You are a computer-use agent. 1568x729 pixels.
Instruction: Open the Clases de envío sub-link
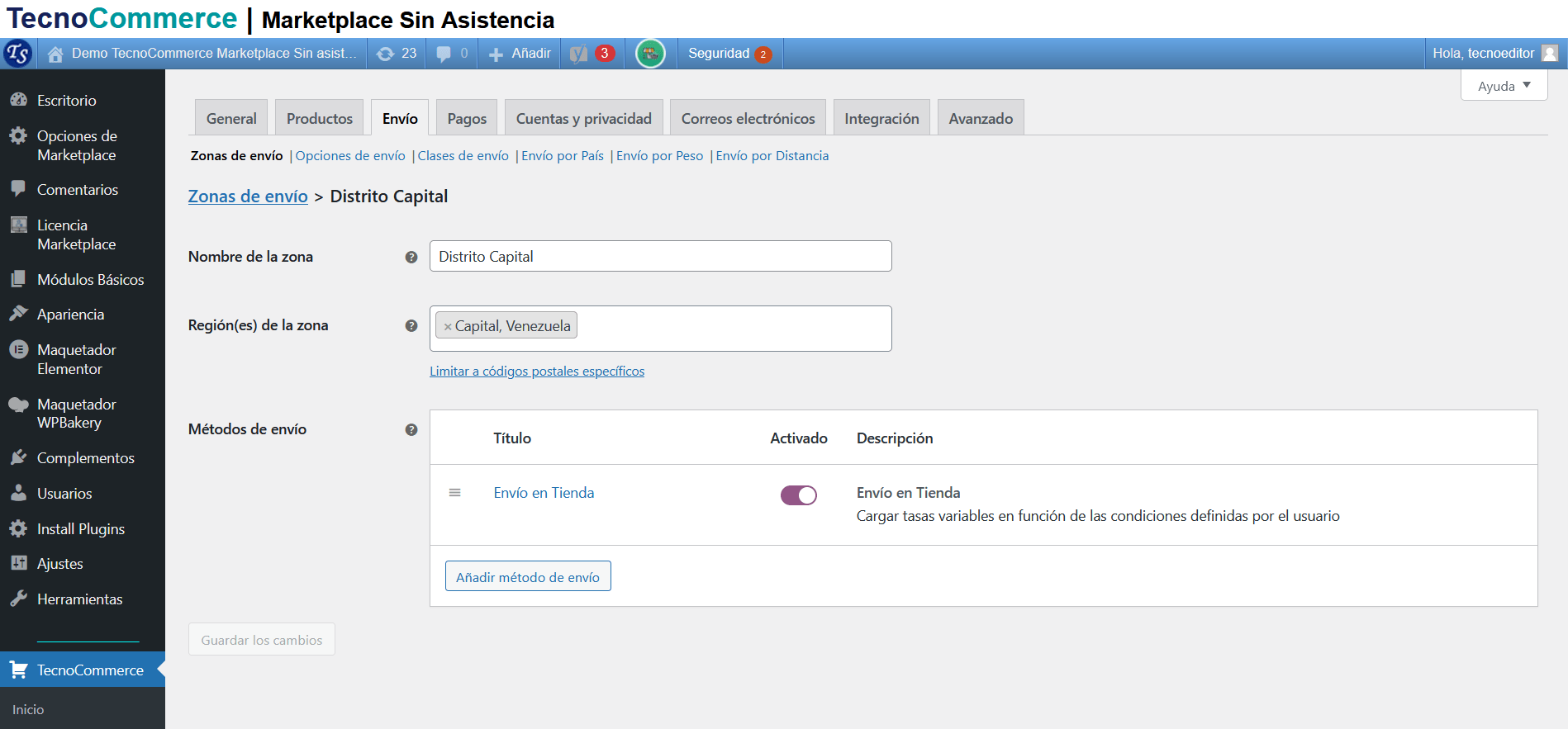(x=463, y=156)
